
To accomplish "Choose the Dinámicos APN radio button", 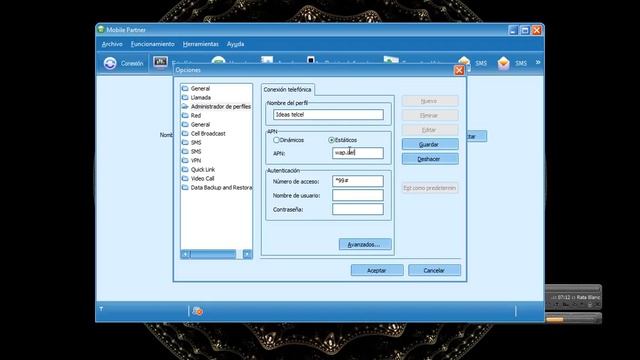I will (276, 140).
